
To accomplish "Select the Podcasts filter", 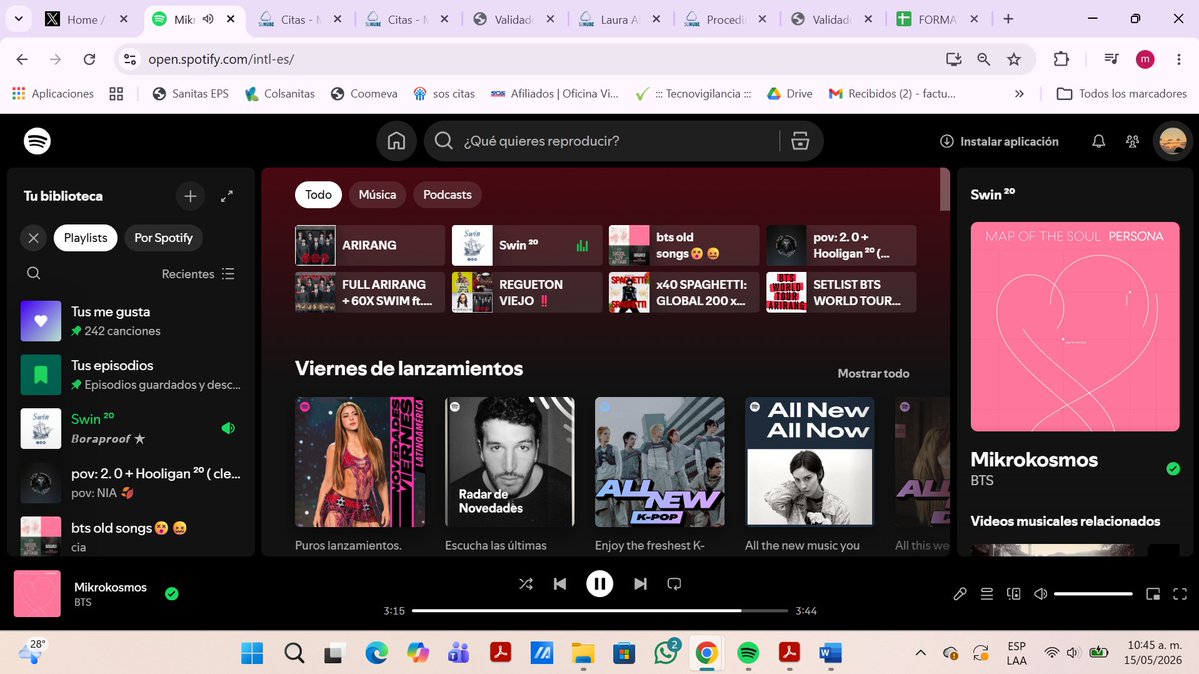I will 447,194.
